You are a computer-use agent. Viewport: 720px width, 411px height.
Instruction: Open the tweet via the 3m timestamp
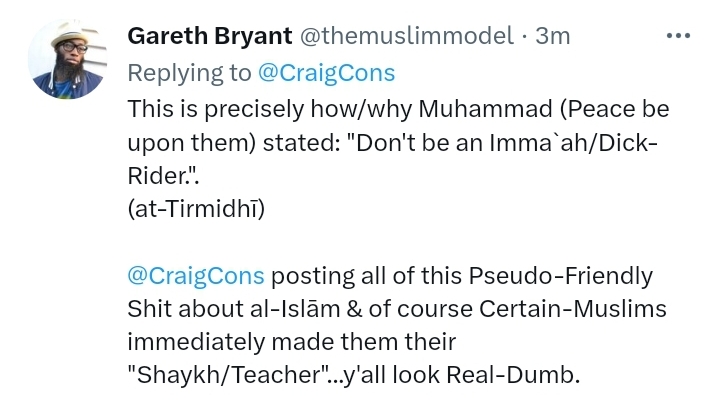tap(553, 37)
